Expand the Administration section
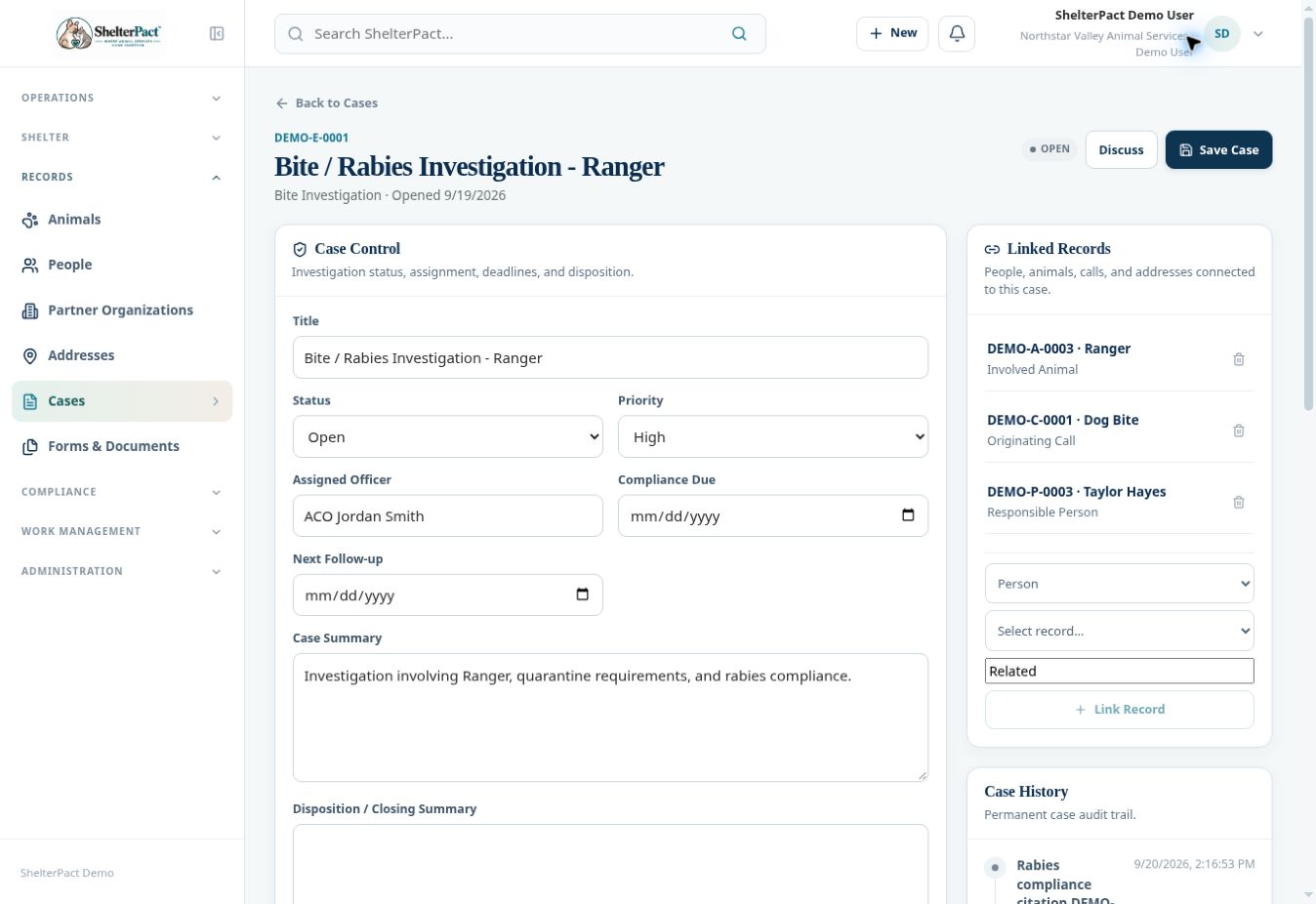The width and height of the screenshot is (1316, 904). click(x=122, y=571)
